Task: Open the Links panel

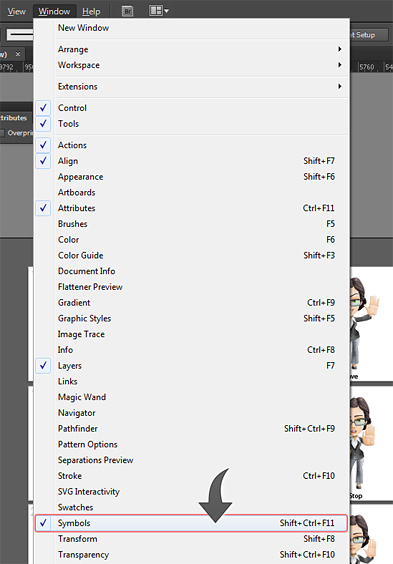Action: (x=192, y=381)
